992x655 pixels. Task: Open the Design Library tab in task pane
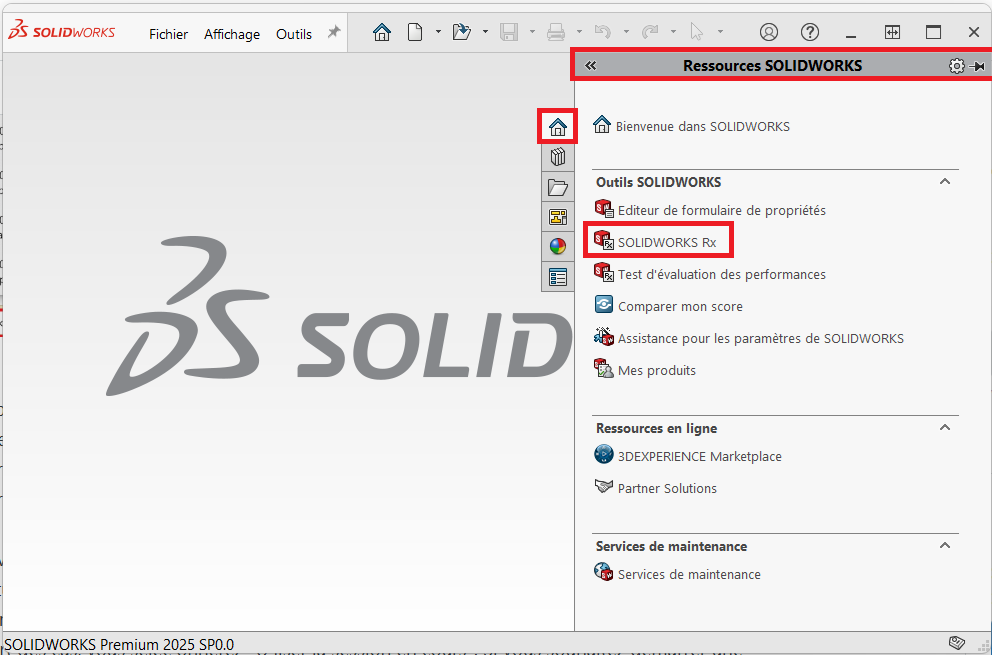coord(557,157)
